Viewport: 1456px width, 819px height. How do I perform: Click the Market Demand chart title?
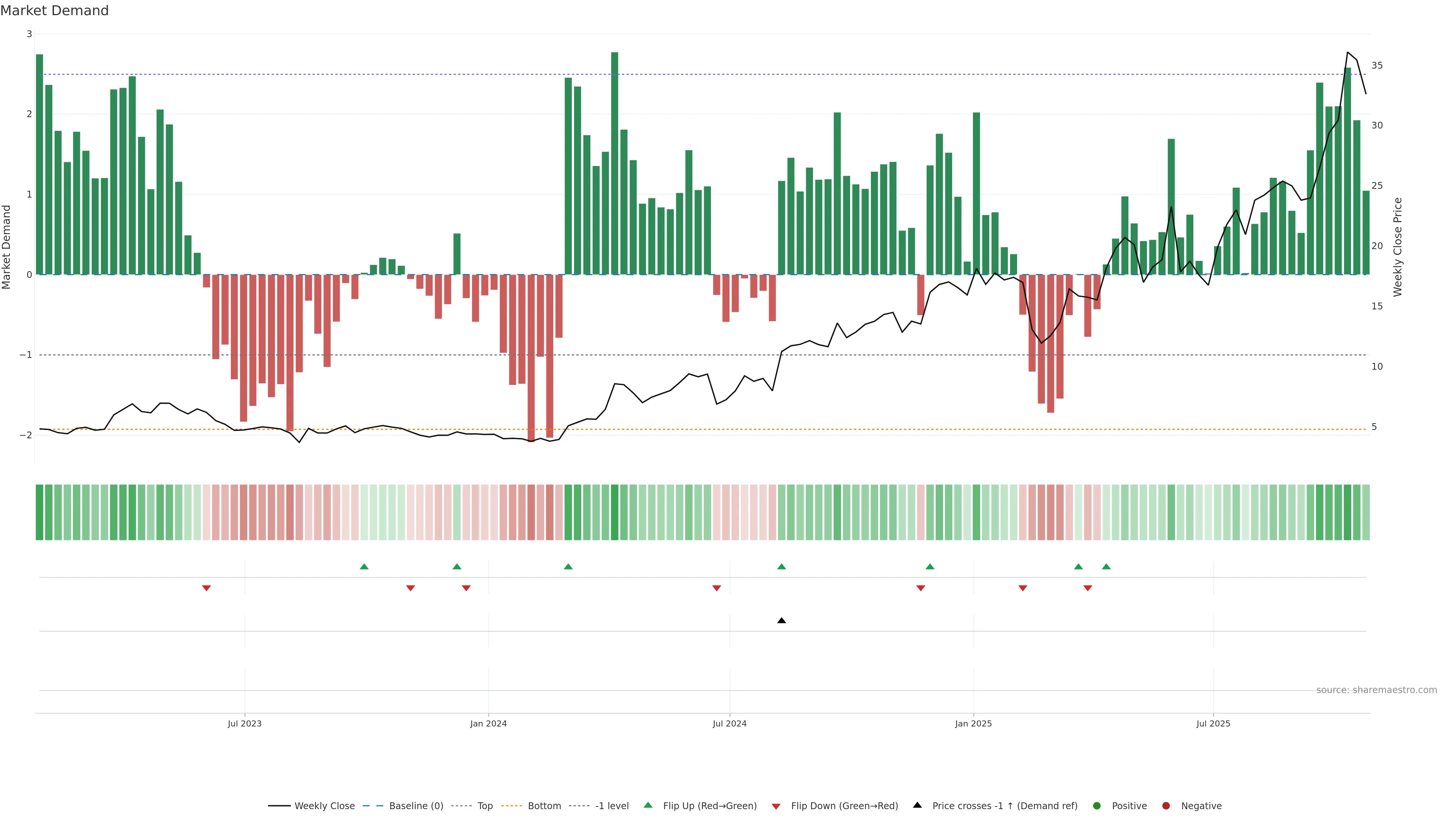click(x=54, y=11)
